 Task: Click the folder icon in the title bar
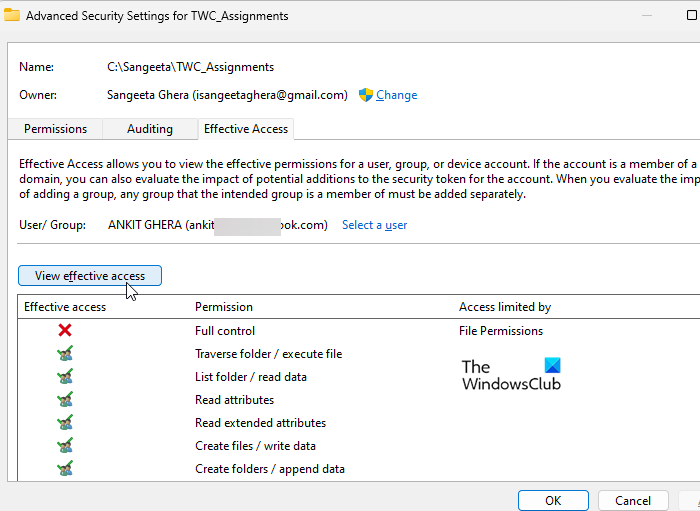pyautogui.click(x=12, y=15)
